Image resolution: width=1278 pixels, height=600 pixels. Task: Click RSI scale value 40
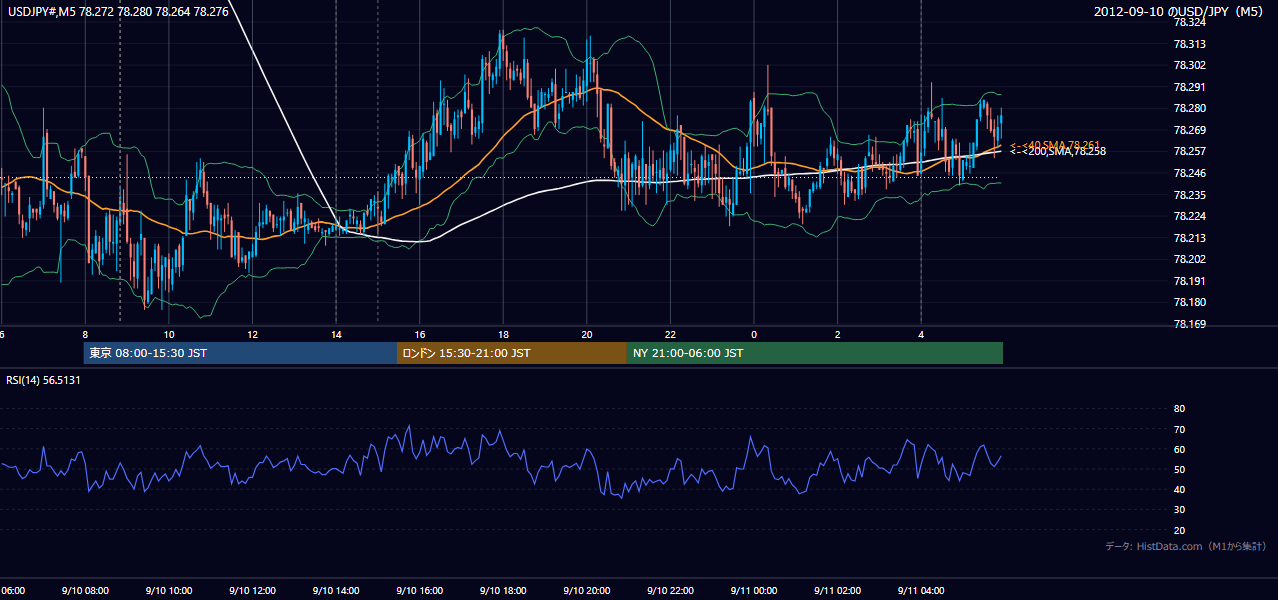pyautogui.click(x=1179, y=489)
